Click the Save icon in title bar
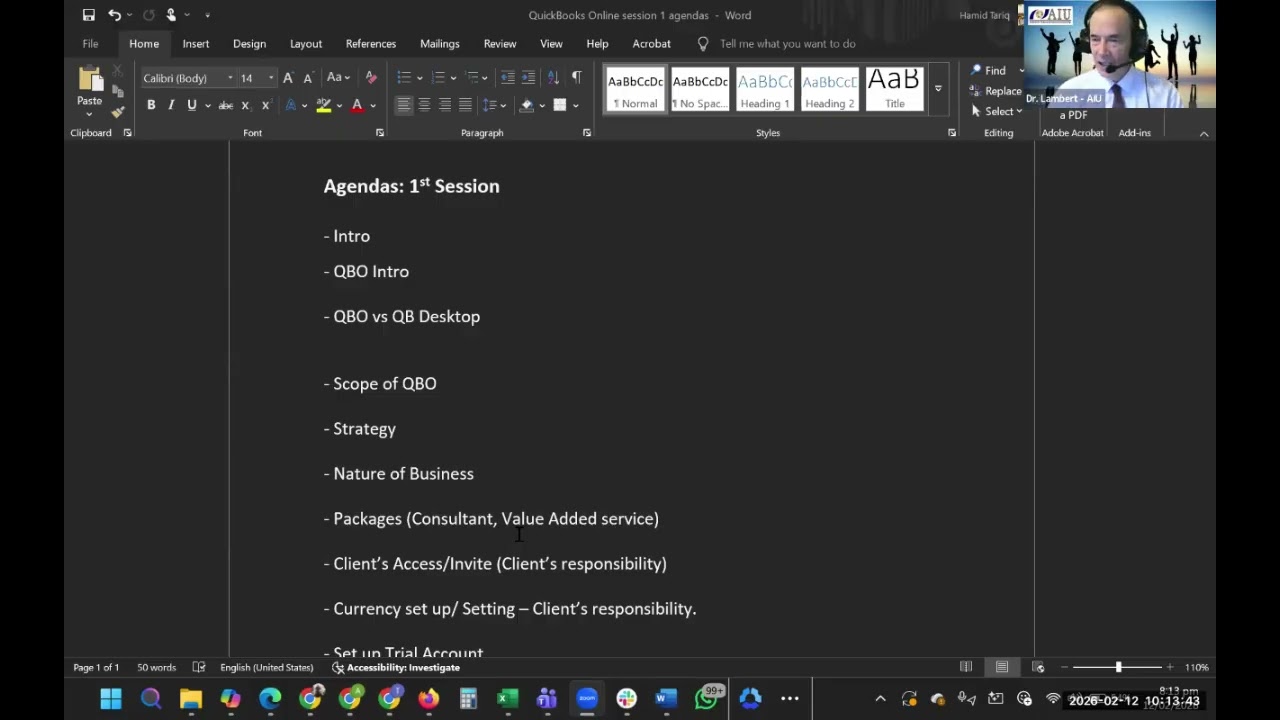Screen dimensions: 1280x720 pos(89,15)
